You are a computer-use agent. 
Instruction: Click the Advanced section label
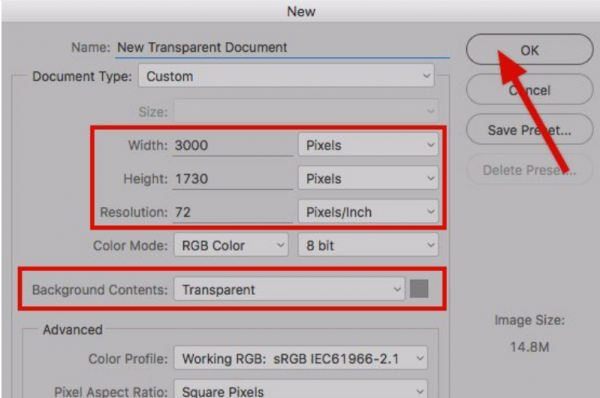point(73,329)
